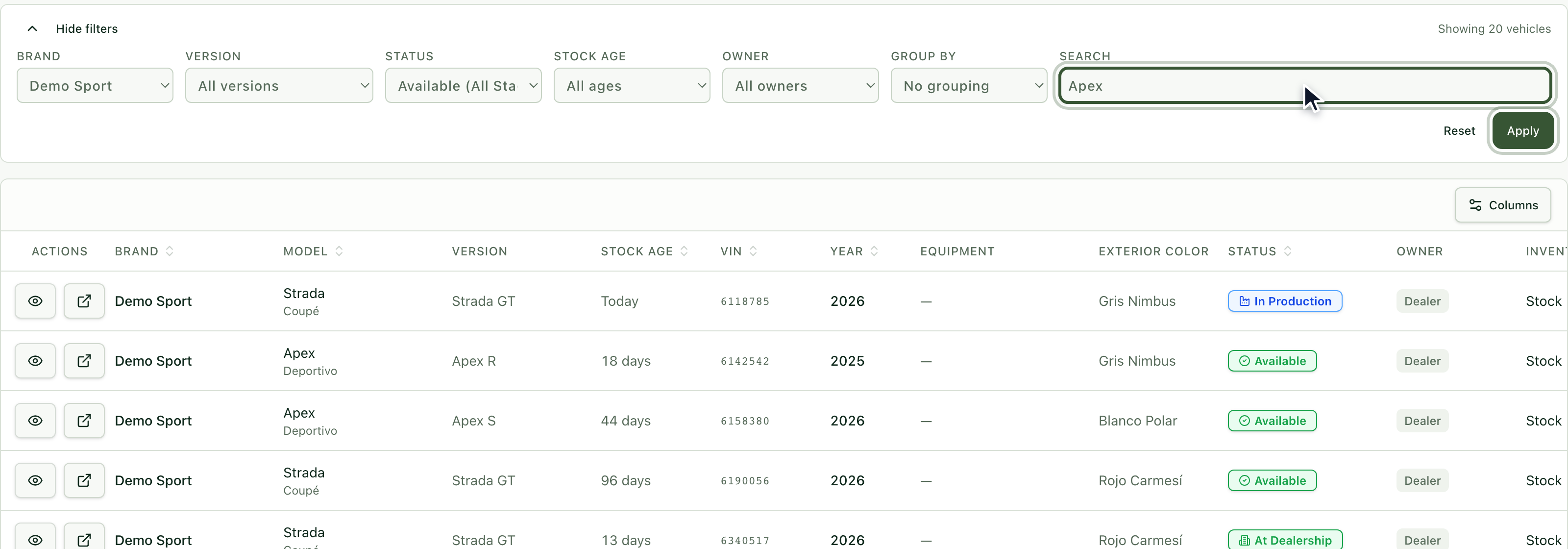The image size is (1568, 549).
Task: Click Dealer tag in Apex S row
Action: click(1422, 420)
